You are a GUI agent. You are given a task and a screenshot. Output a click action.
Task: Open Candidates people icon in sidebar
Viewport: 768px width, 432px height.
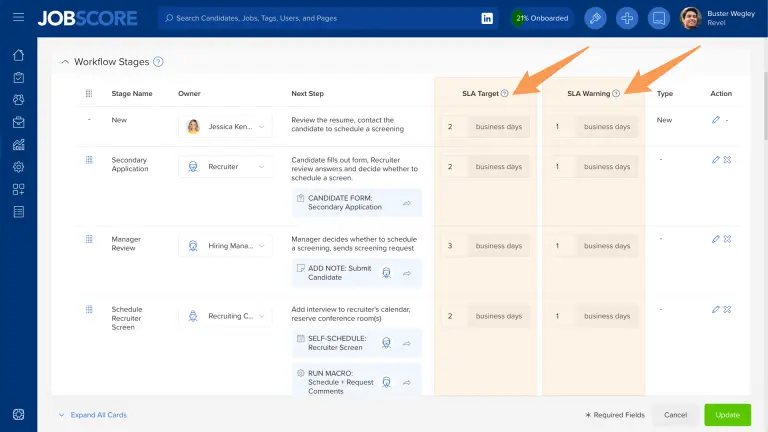19,99
